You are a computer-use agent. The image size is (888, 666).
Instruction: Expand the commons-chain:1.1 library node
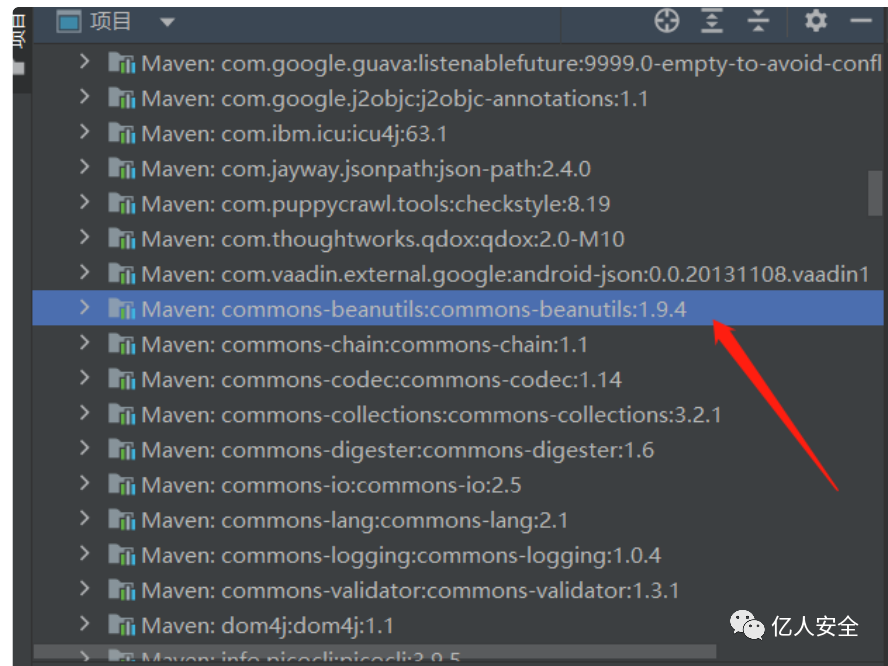pos(84,342)
